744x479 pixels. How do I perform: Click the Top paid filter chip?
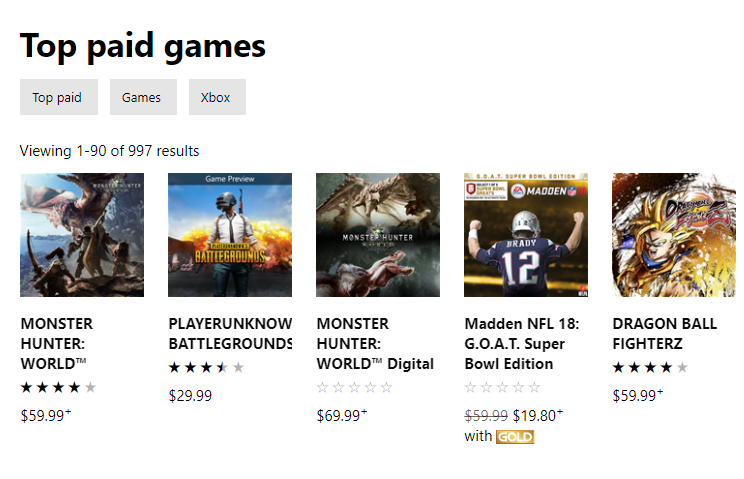pyautogui.click(x=59, y=97)
